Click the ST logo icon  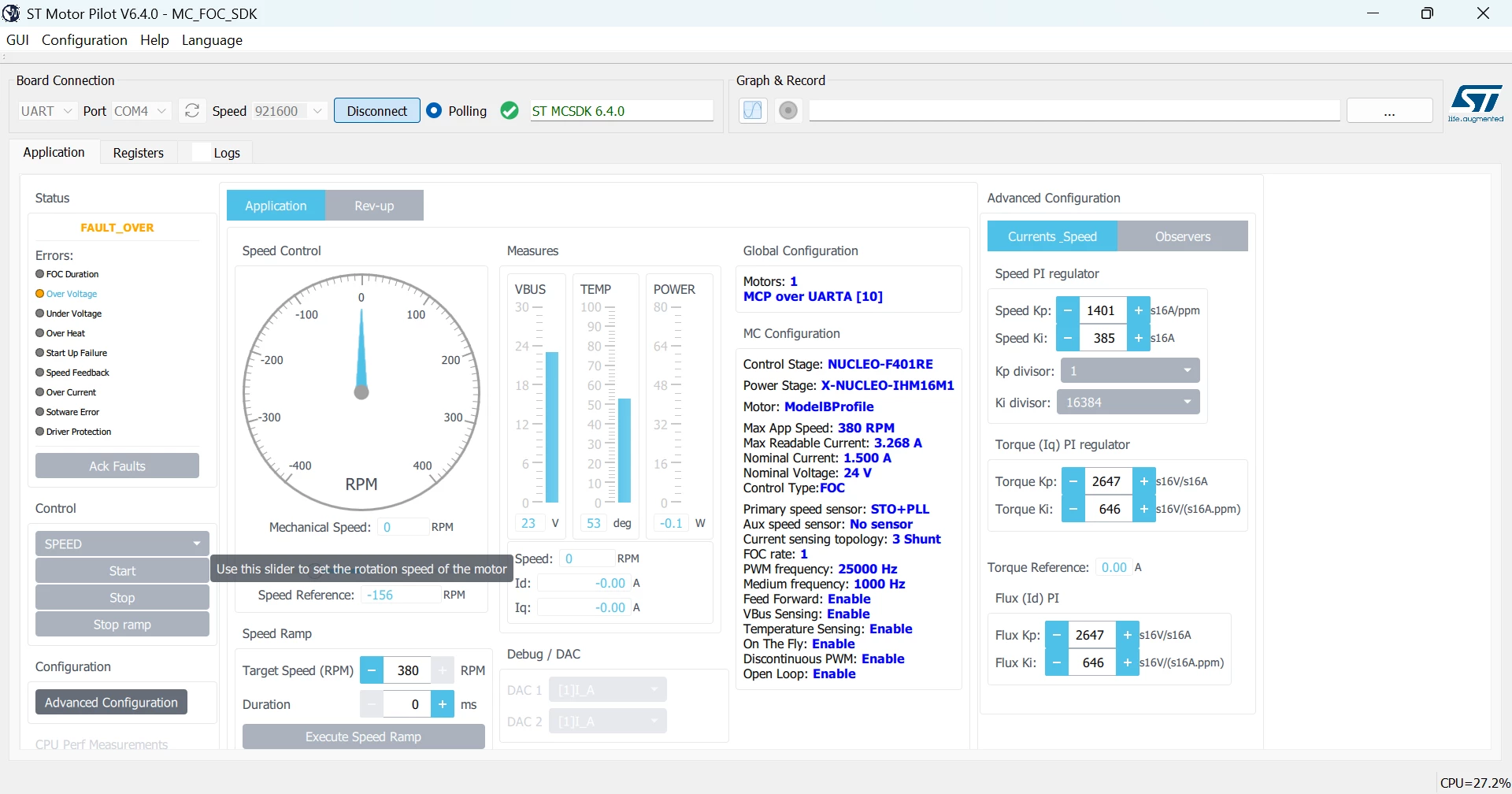[1476, 103]
